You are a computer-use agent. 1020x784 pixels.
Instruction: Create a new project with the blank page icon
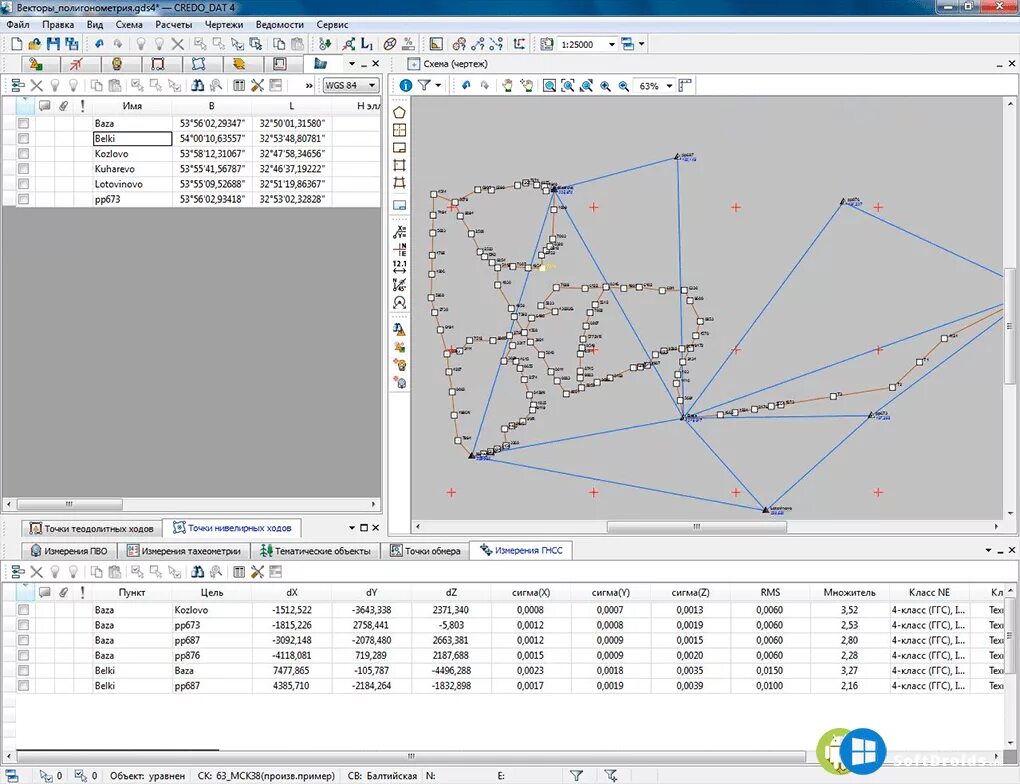pyautogui.click(x=16, y=44)
